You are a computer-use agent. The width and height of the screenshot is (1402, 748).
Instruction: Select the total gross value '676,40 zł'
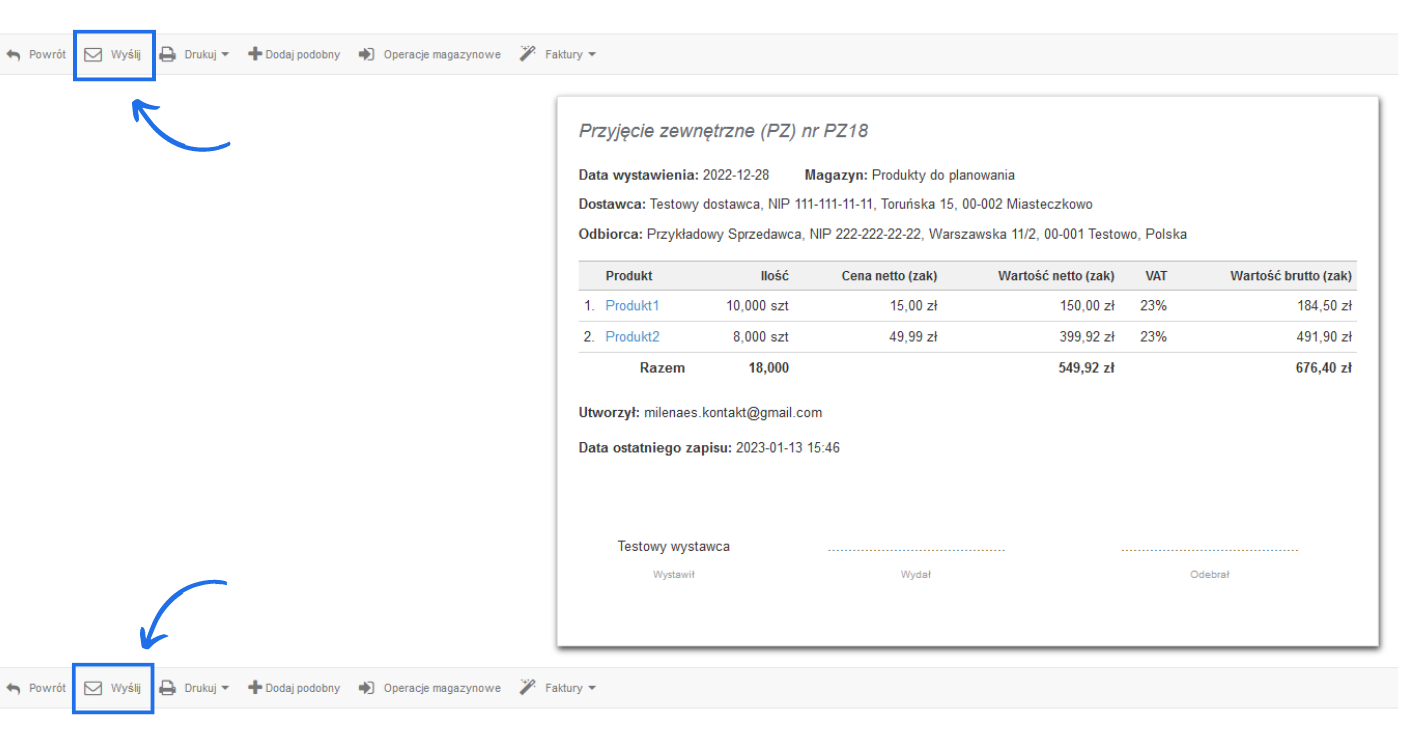tap(1323, 368)
